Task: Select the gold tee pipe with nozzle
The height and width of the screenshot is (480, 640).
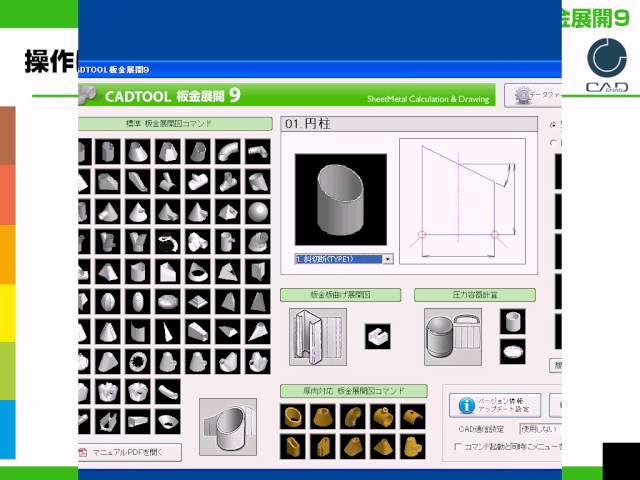Action: (x=382, y=416)
